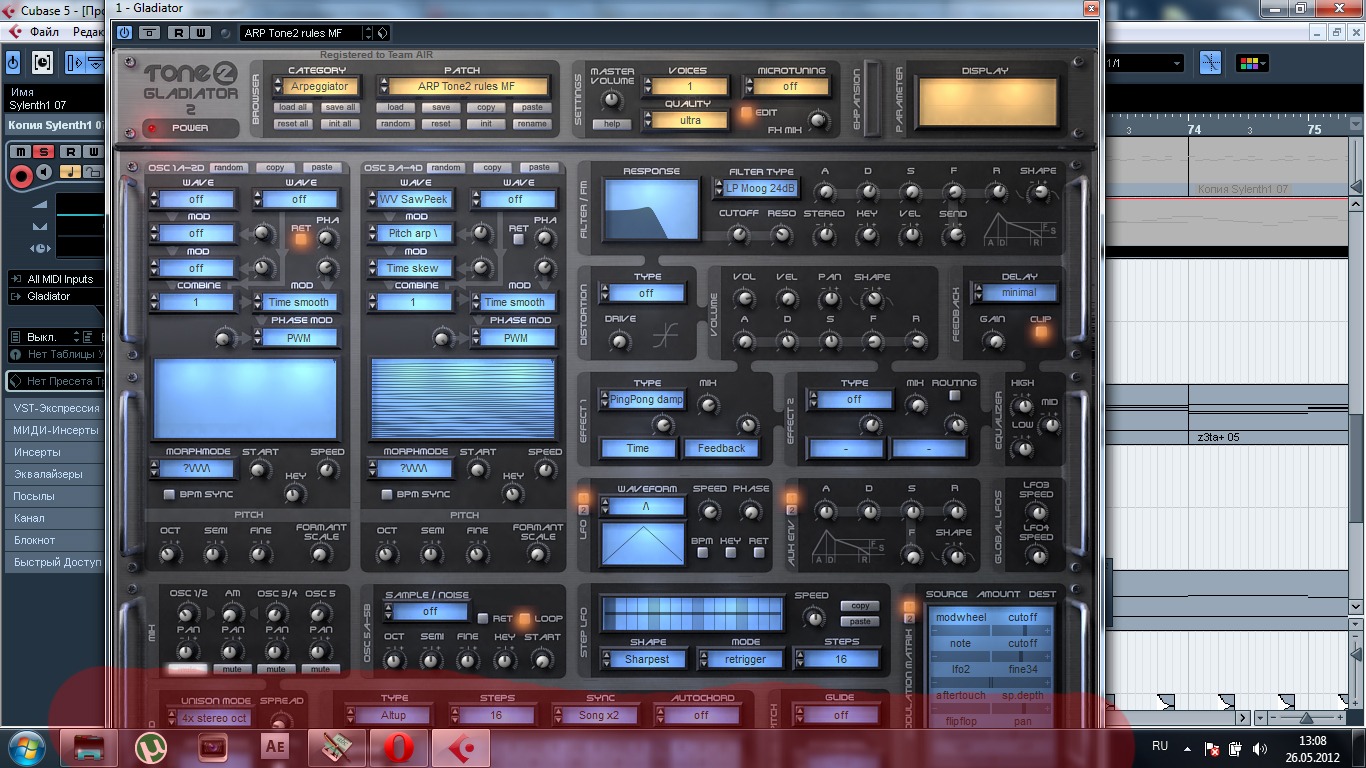Screen dimensions: 1366x768
Task: Open the Quality ultra selector
Action: tap(684, 120)
